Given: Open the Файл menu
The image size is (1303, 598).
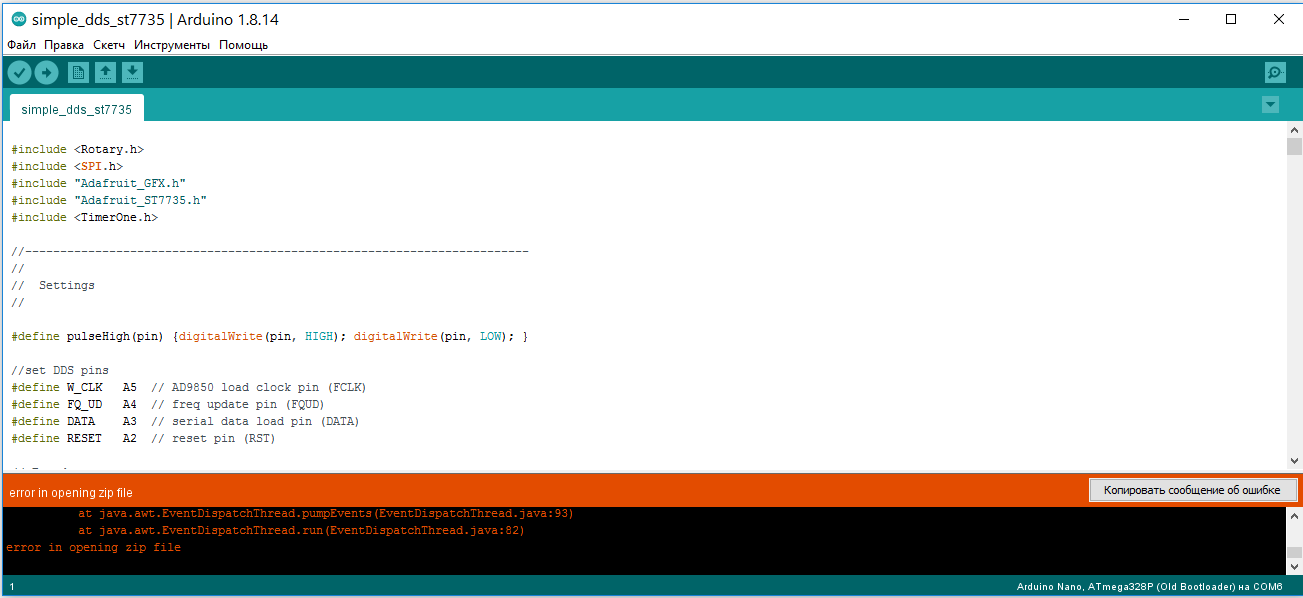Looking at the screenshot, I should (x=21, y=45).
